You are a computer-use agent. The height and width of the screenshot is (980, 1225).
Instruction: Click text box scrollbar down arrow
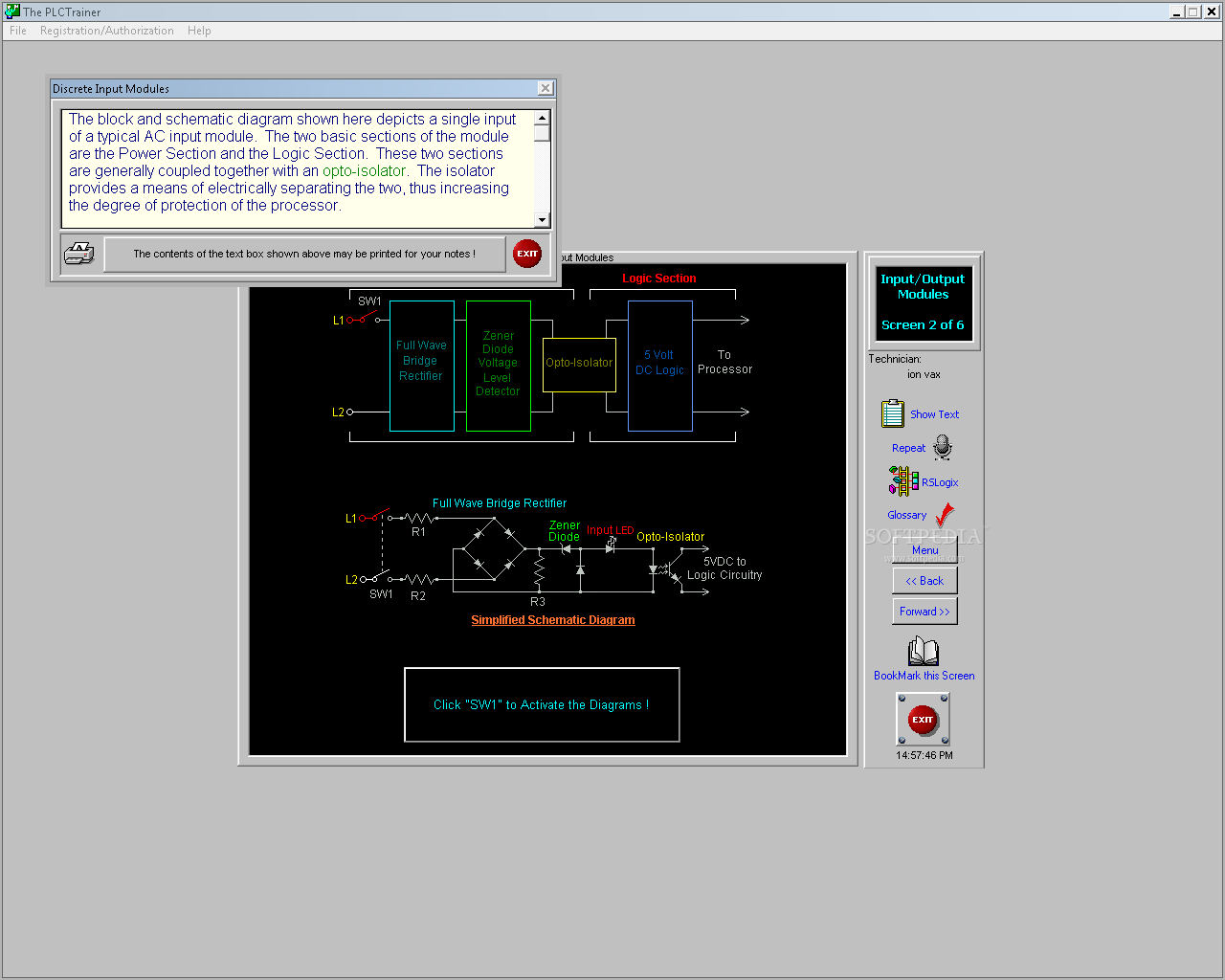coord(543,220)
